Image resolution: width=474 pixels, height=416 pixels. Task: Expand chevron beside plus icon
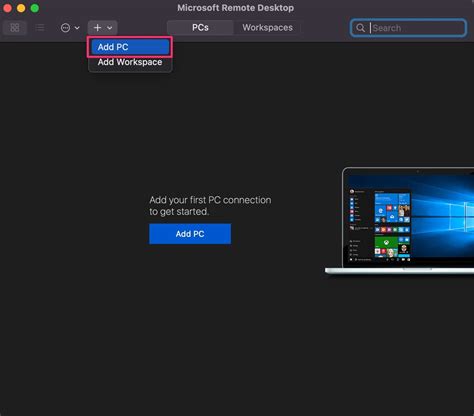point(109,28)
